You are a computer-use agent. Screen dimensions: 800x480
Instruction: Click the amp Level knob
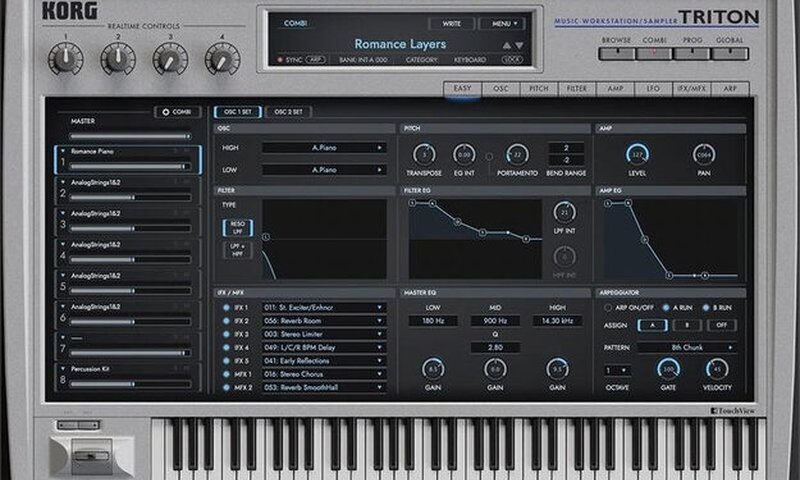click(x=637, y=154)
